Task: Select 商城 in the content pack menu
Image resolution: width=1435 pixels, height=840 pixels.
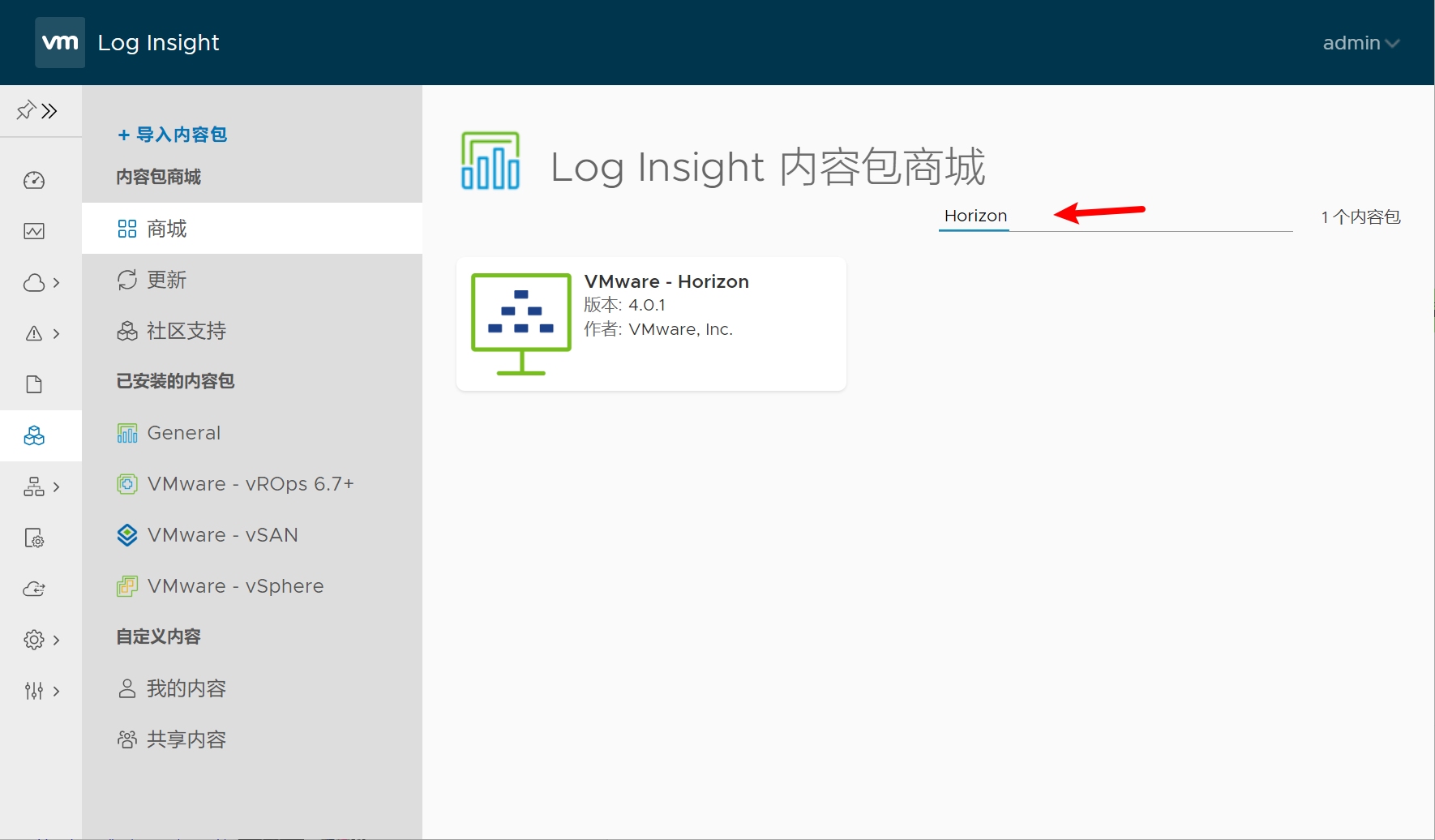Action: [x=167, y=229]
